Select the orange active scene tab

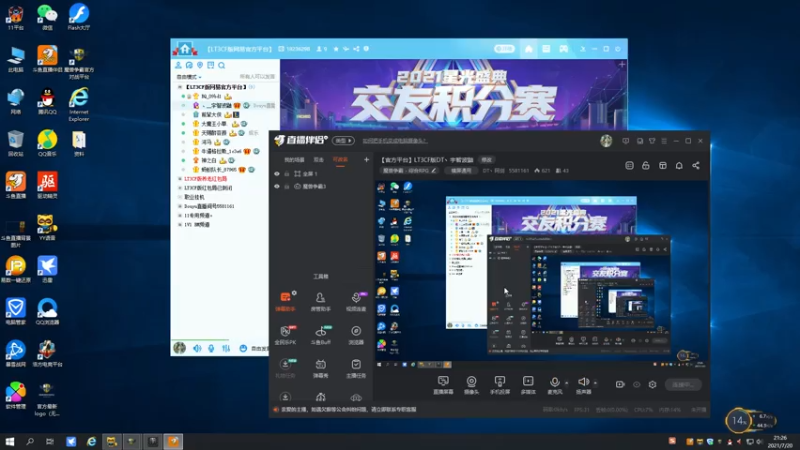pos(340,160)
